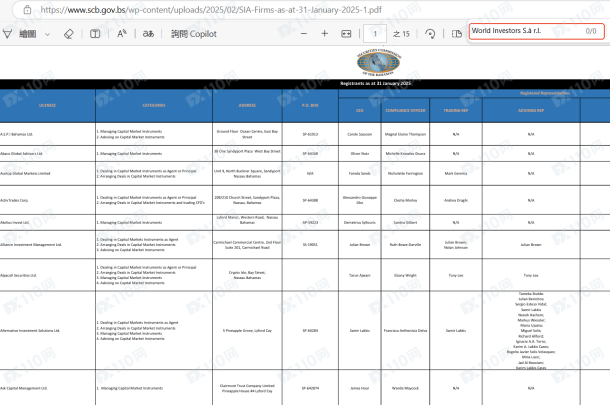Click the P.O. BOX column header
The image size is (610, 405).
pyautogui.click(x=310, y=105)
